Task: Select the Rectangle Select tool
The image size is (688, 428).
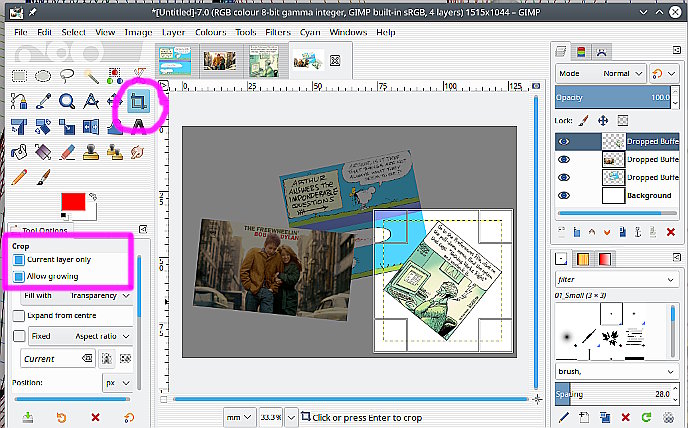Action: pyautogui.click(x=19, y=75)
